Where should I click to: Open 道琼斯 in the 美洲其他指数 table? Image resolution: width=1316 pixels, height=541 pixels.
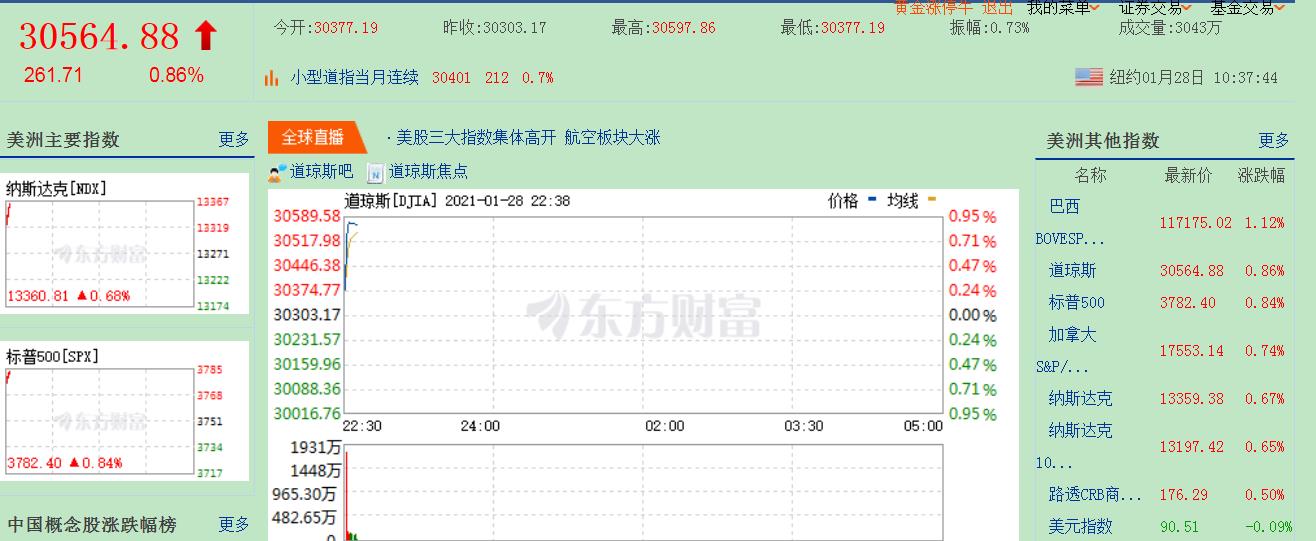pyautogui.click(x=1072, y=270)
